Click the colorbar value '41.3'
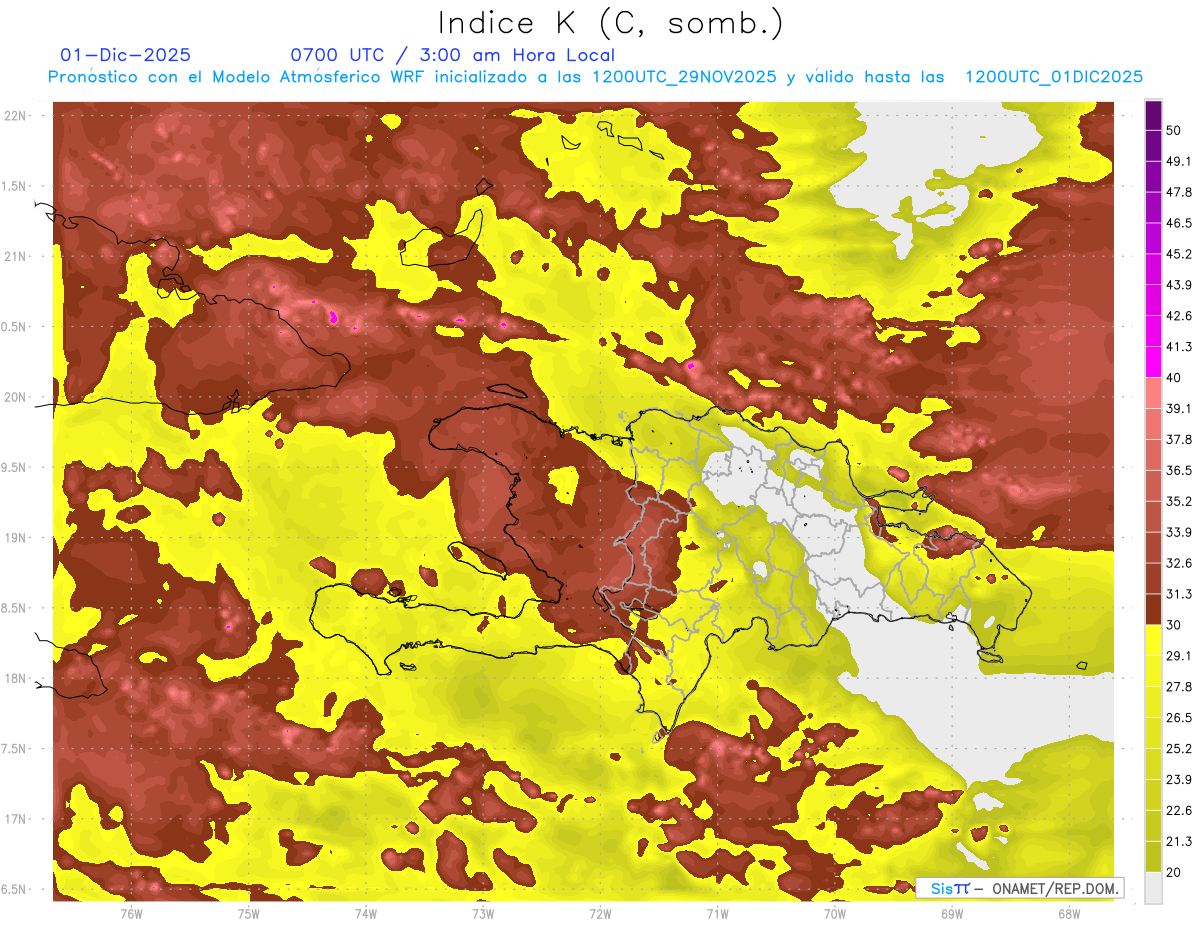1200x927 pixels. (x=1179, y=347)
